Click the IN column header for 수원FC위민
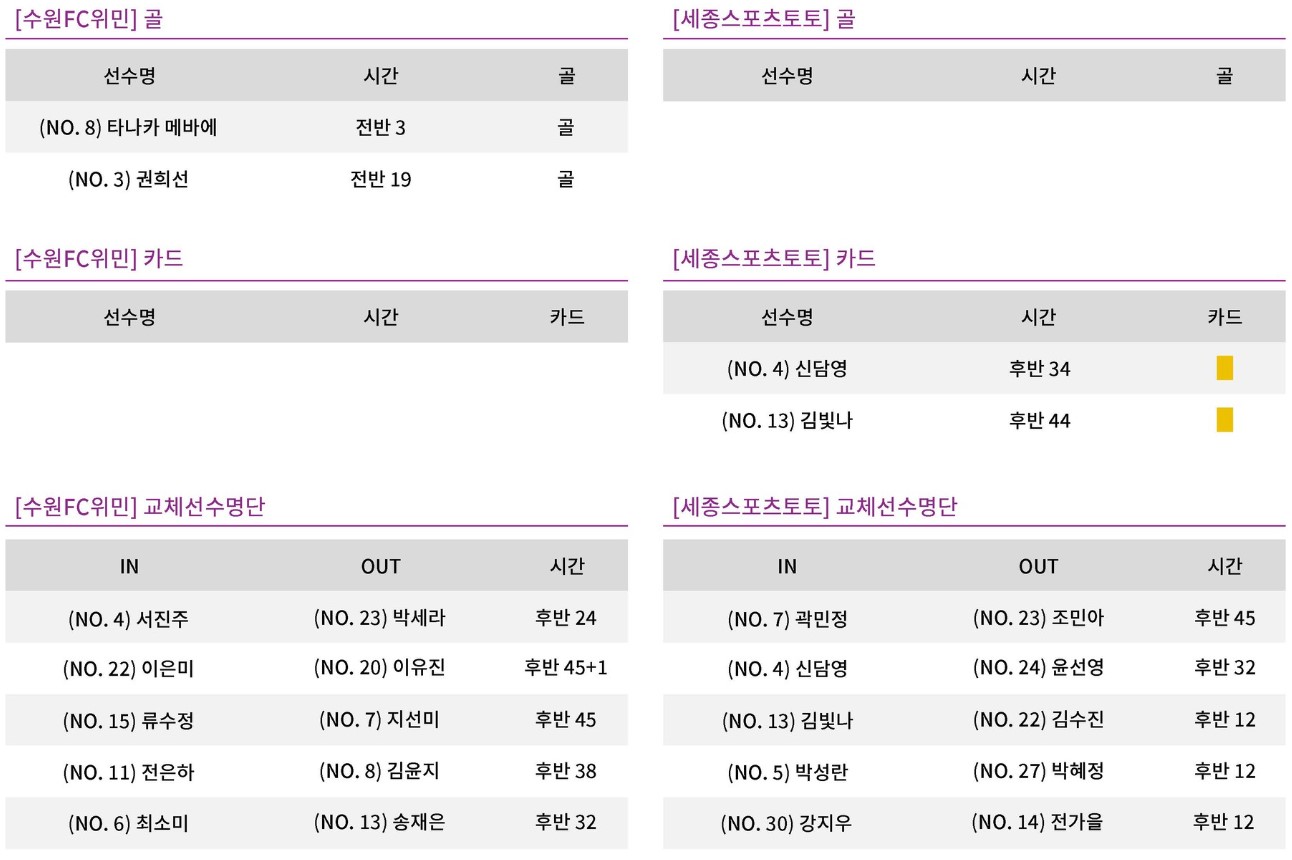This screenshot has height=860, width=1292. pos(129,566)
